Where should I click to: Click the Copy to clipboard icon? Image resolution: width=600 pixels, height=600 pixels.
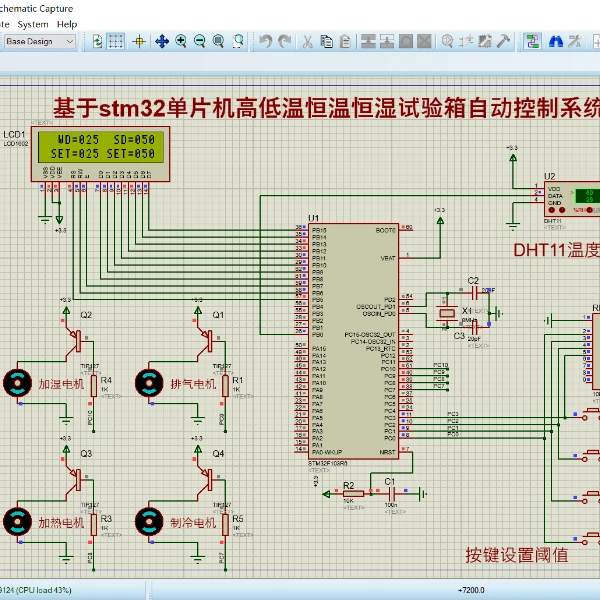coord(326,41)
